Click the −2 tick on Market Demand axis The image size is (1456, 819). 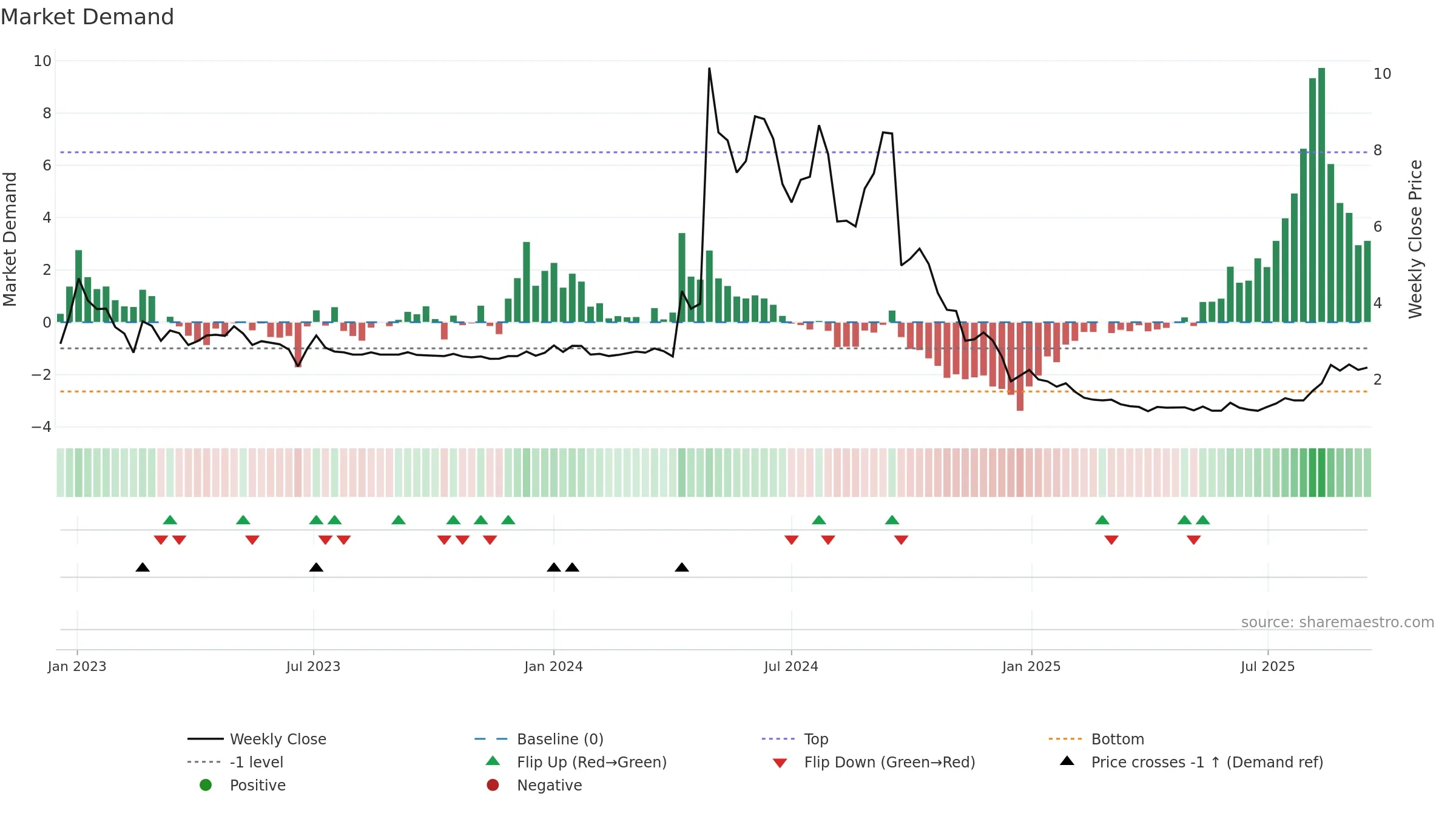click(x=41, y=375)
